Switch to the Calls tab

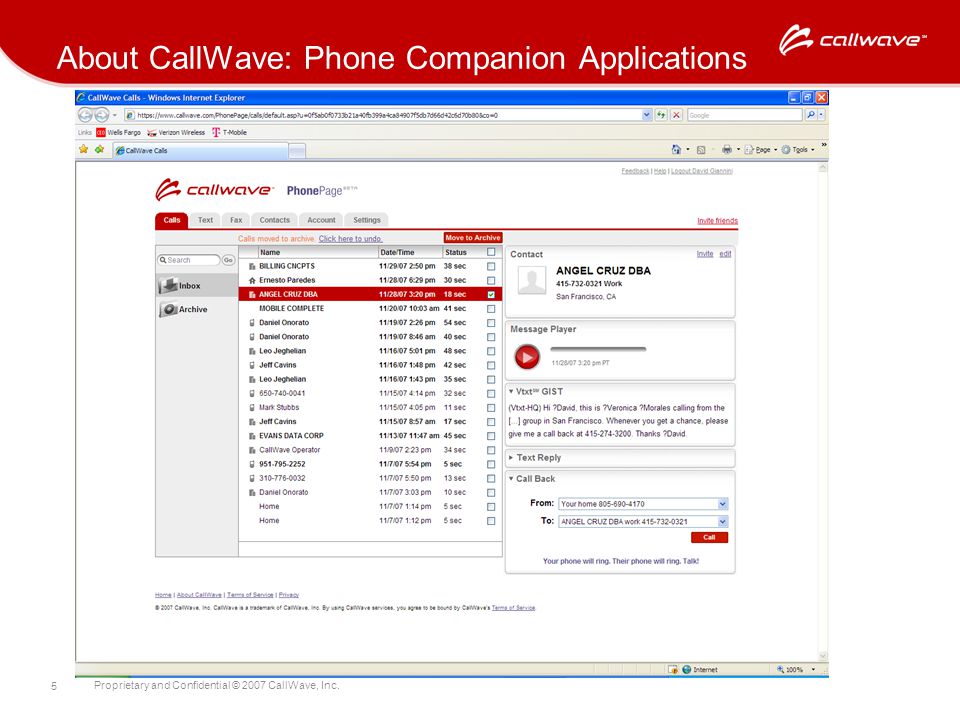pos(172,220)
